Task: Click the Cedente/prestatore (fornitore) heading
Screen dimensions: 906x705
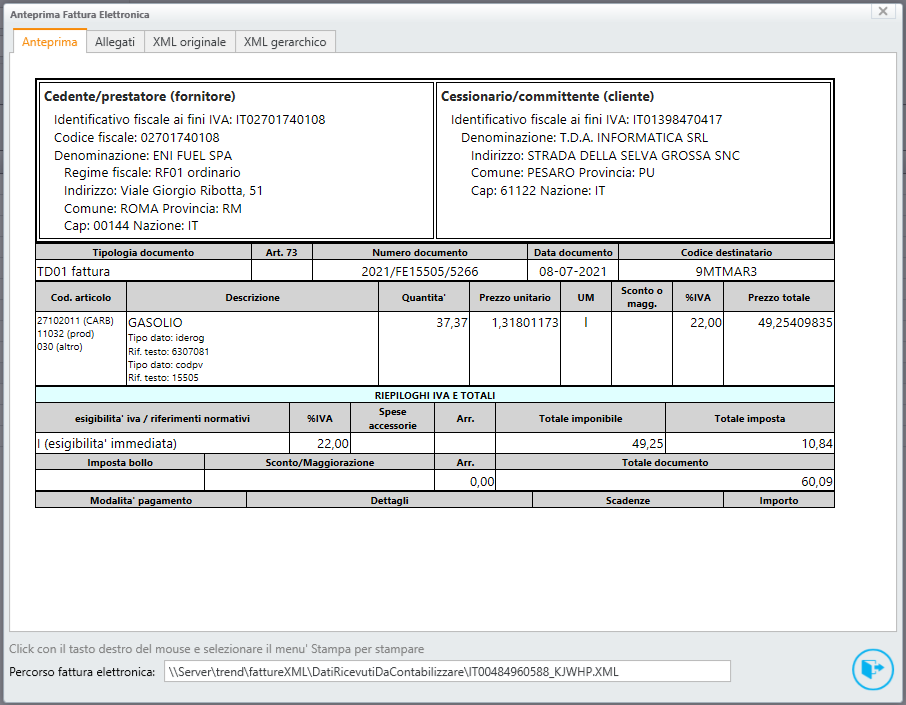Action: coord(140,97)
